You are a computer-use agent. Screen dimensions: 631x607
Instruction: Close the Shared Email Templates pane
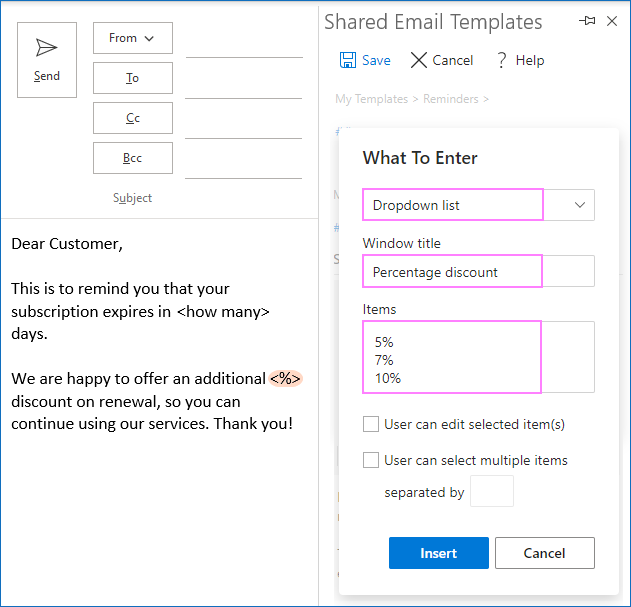[612, 21]
